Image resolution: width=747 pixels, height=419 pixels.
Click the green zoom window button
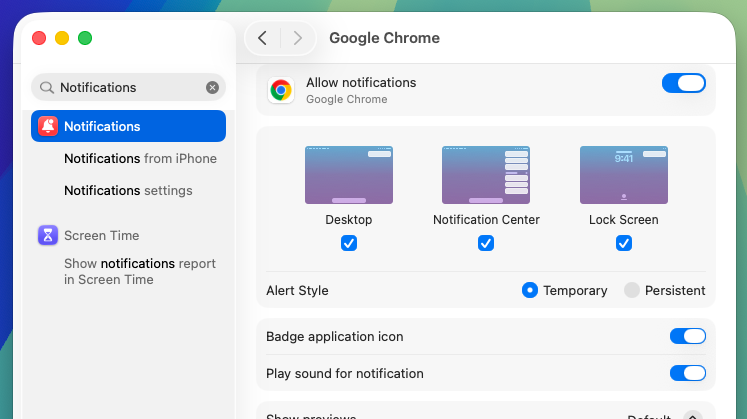85,38
